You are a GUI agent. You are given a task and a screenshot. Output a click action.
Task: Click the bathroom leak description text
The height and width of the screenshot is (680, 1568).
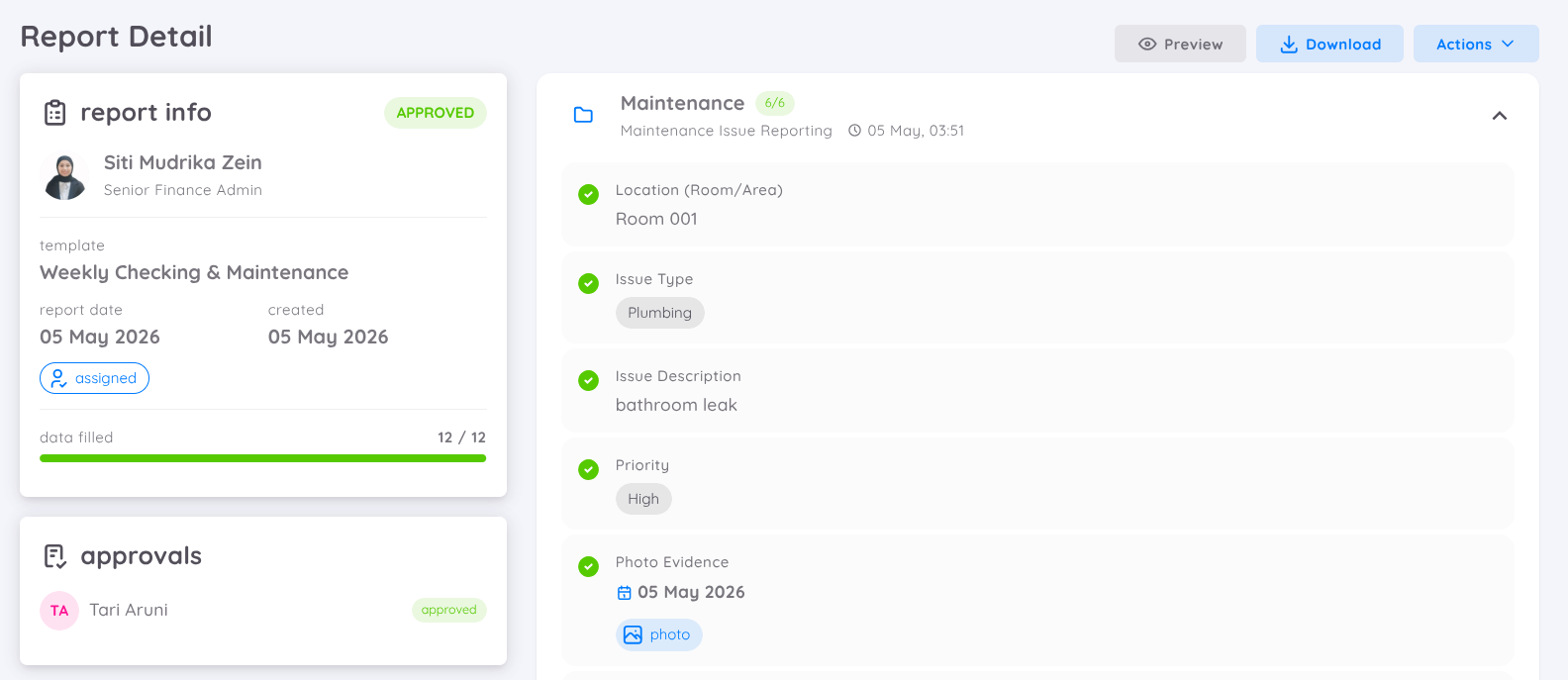coord(676,405)
